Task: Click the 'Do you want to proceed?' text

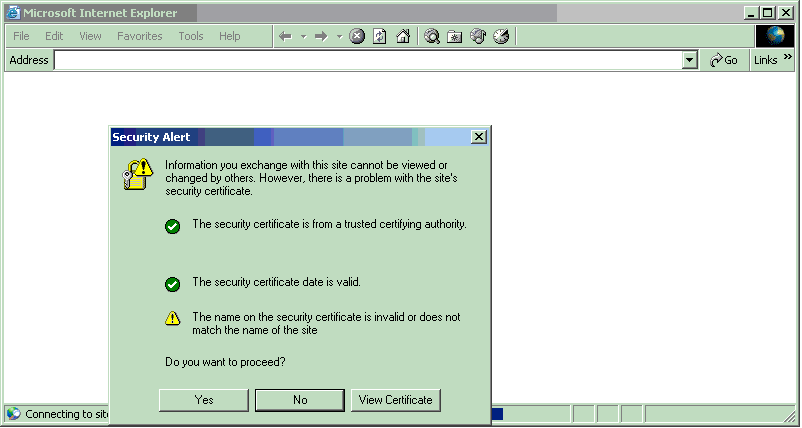Action: [x=225, y=362]
